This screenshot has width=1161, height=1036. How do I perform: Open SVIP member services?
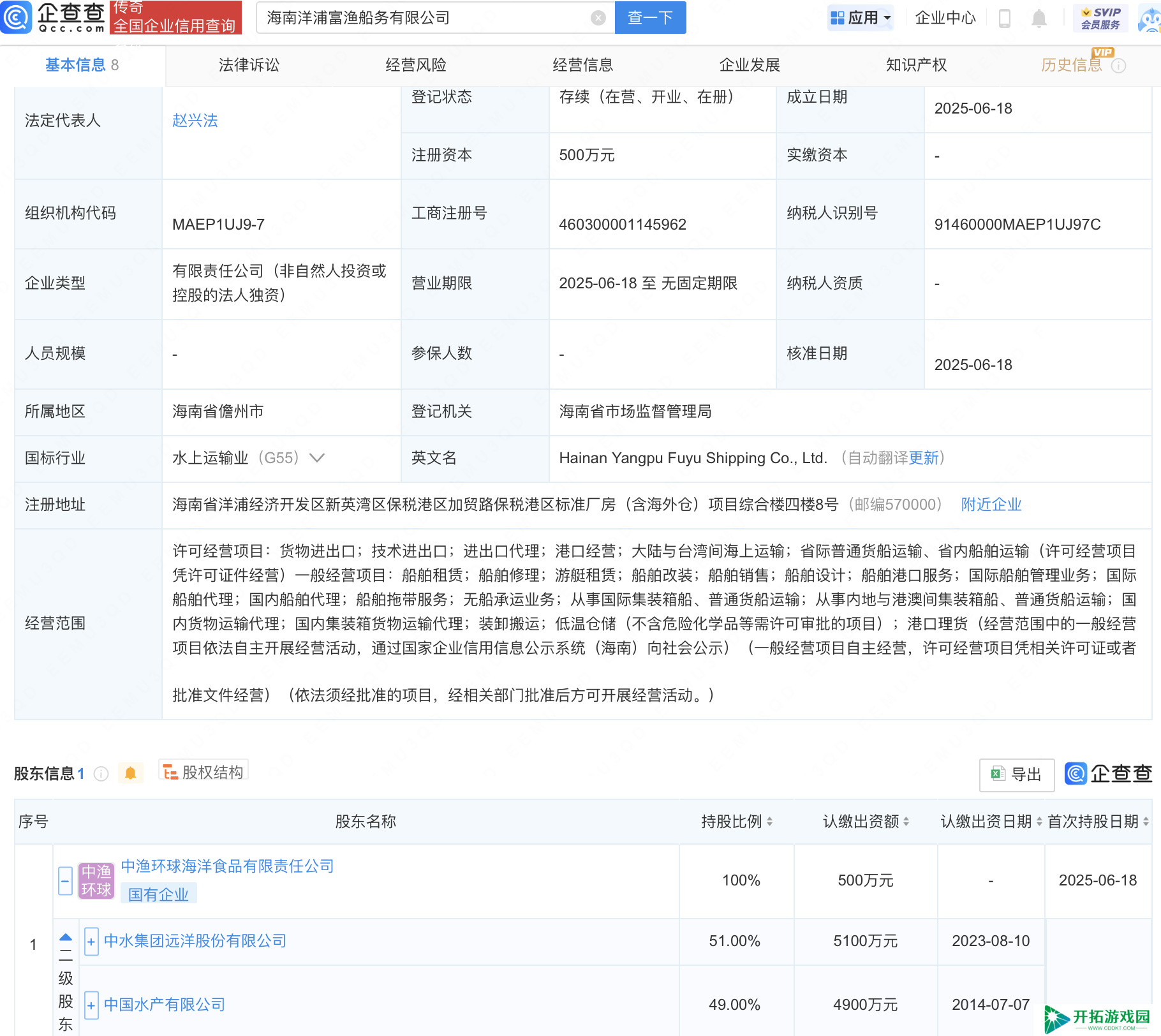tap(1100, 18)
